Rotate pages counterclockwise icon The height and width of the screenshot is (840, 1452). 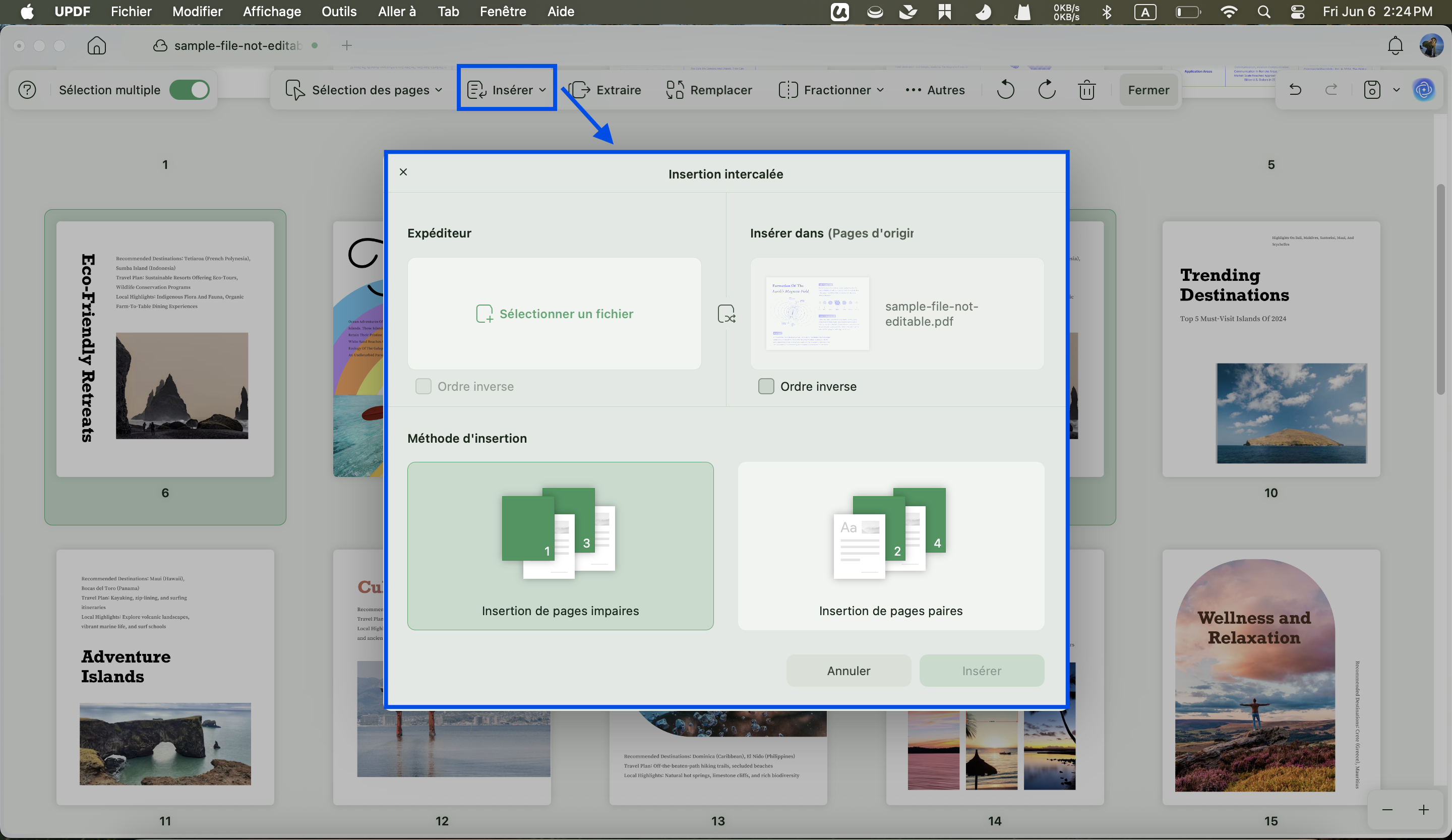[1005, 90]
